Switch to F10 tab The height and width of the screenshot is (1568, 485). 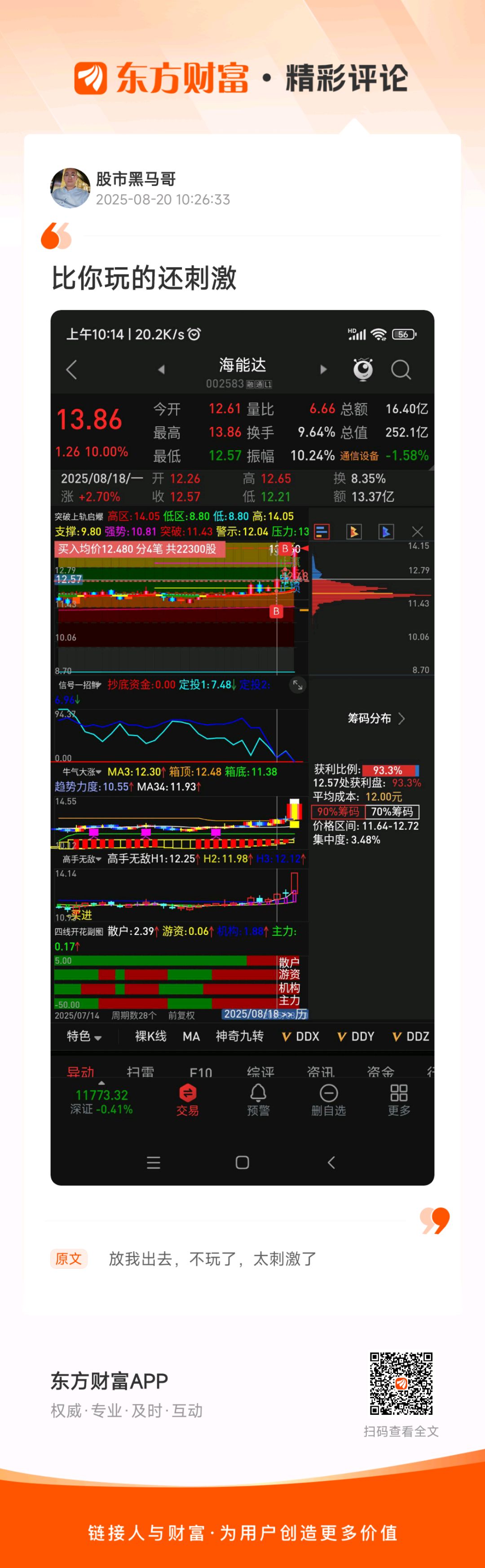pyautogui.click(x=200, y=1072)
